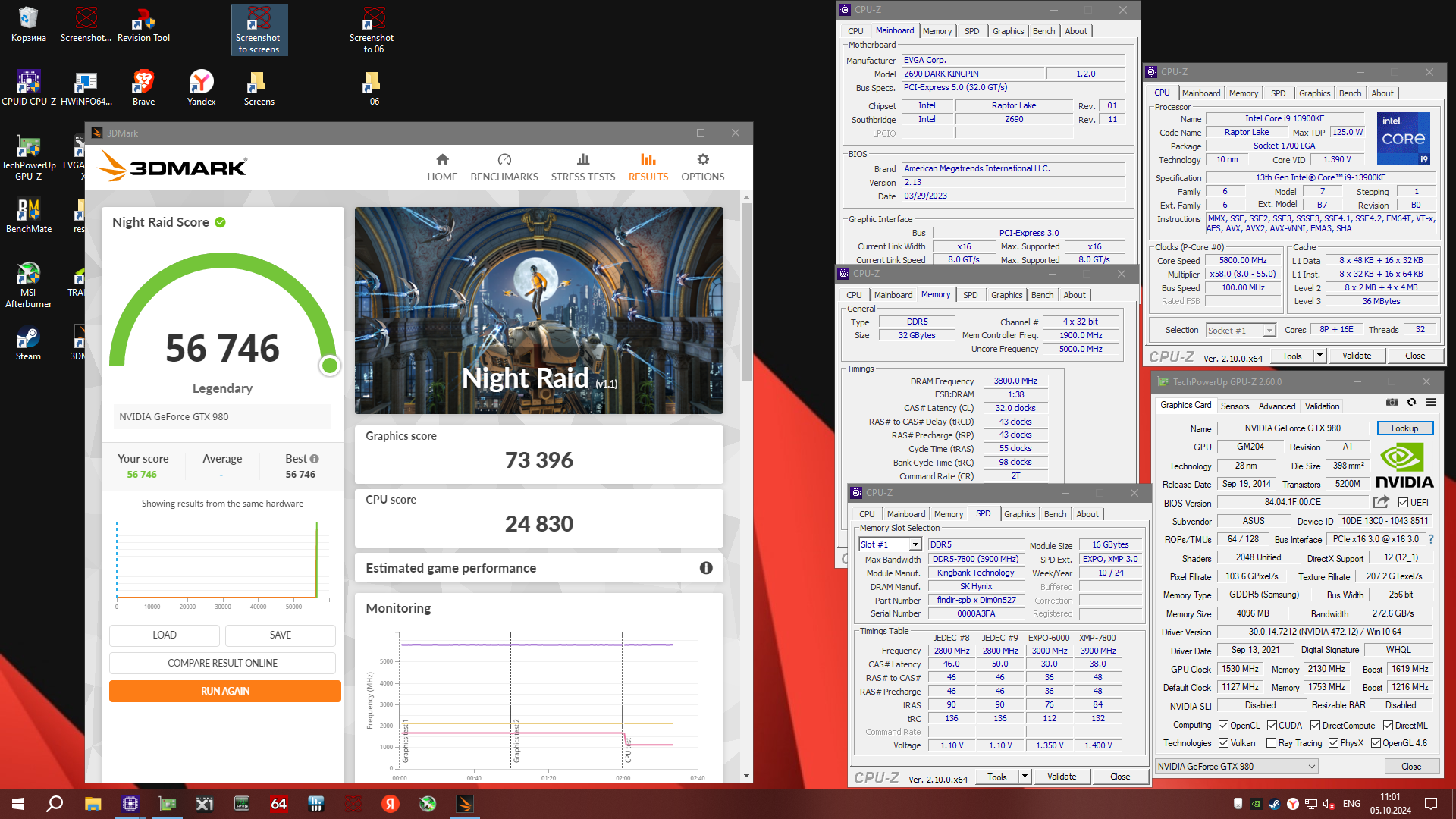Click the Bus Interface question mark in GPU-Z
1456x819 pixels.
[x=1431, y=539]
